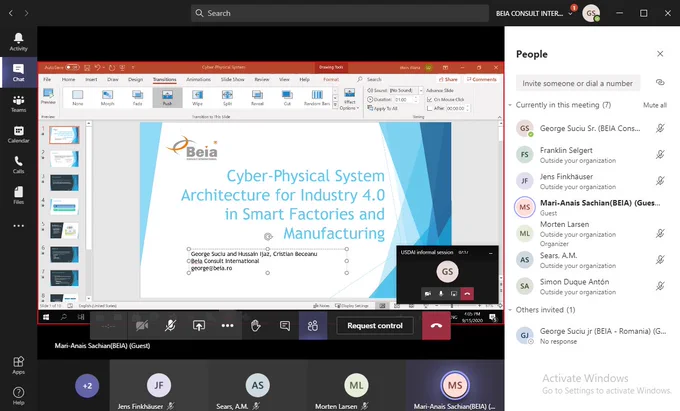680x411 pixels.
Task: Expand the transitions gallery more arrow
Action: (335, 105)
